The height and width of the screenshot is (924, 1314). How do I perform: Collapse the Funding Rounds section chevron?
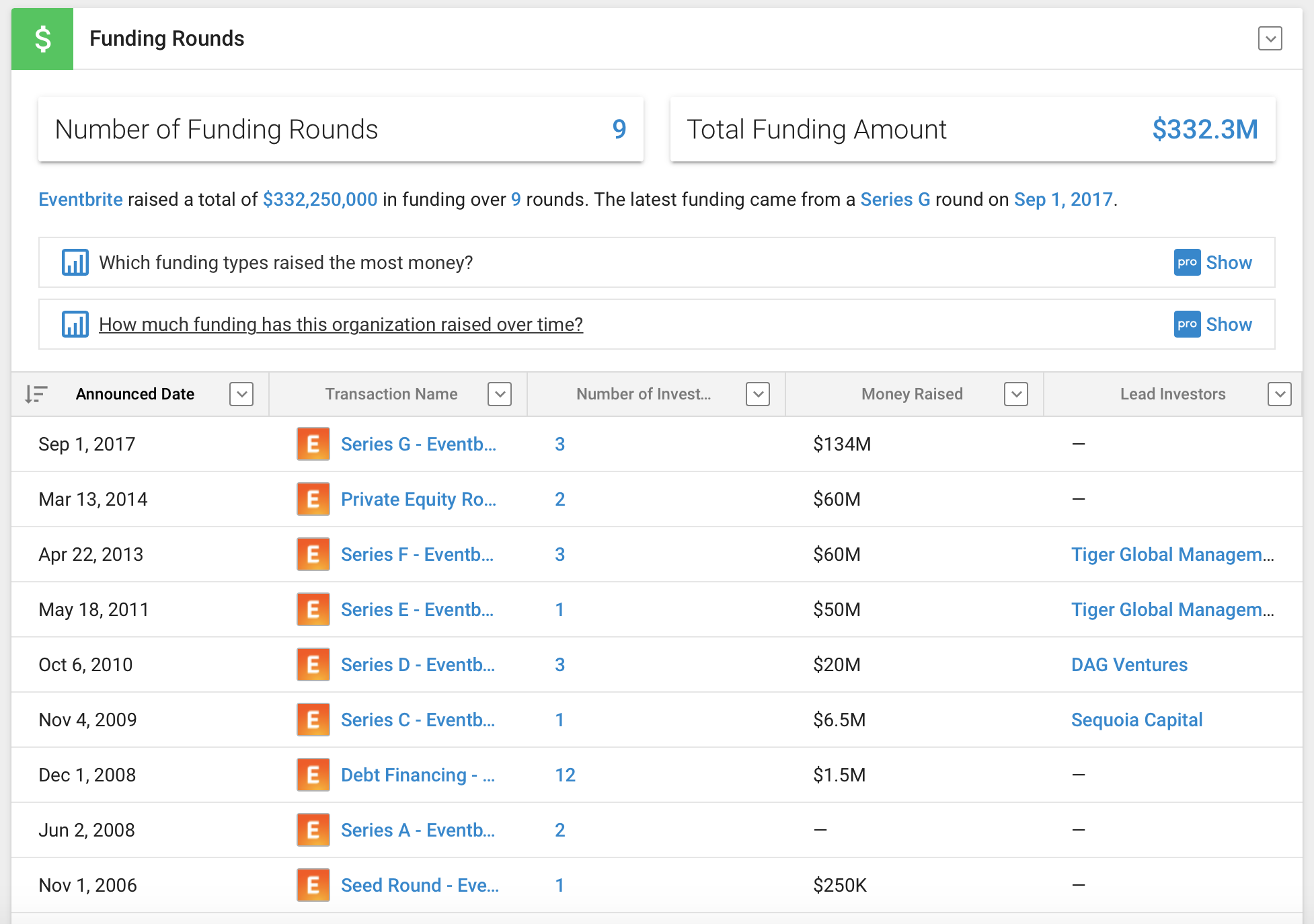point(1270,38)
